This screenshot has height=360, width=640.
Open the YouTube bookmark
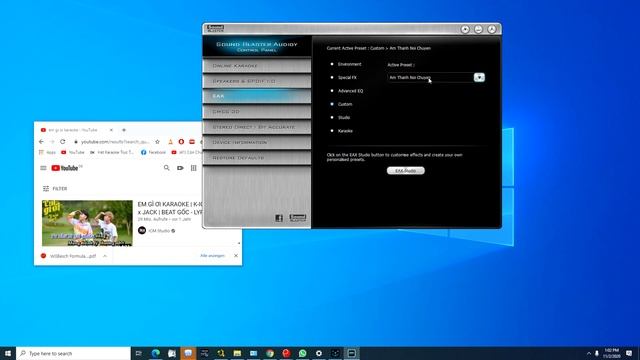(73, 152)
